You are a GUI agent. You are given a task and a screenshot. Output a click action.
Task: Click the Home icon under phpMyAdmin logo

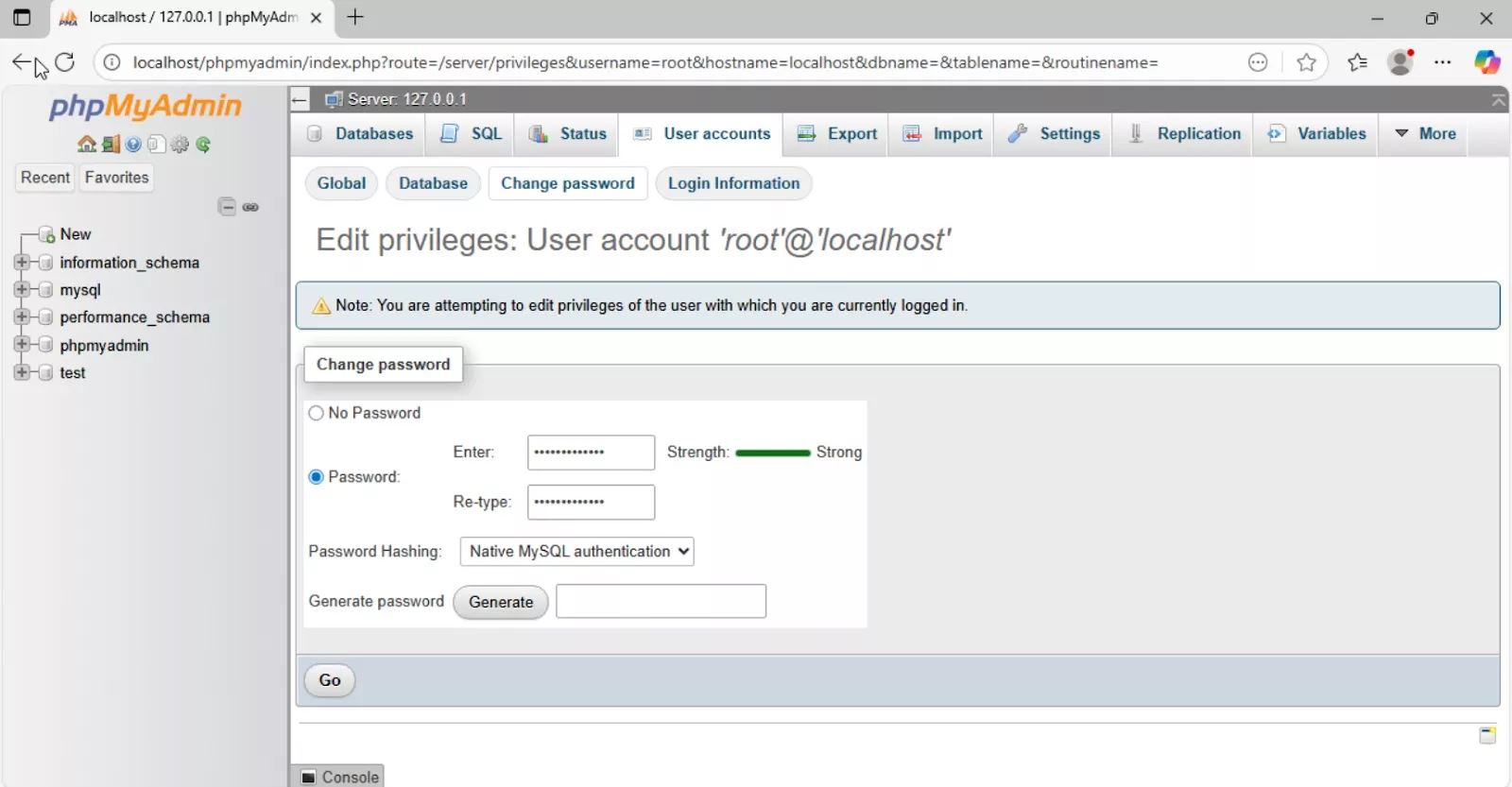(86, 145)
